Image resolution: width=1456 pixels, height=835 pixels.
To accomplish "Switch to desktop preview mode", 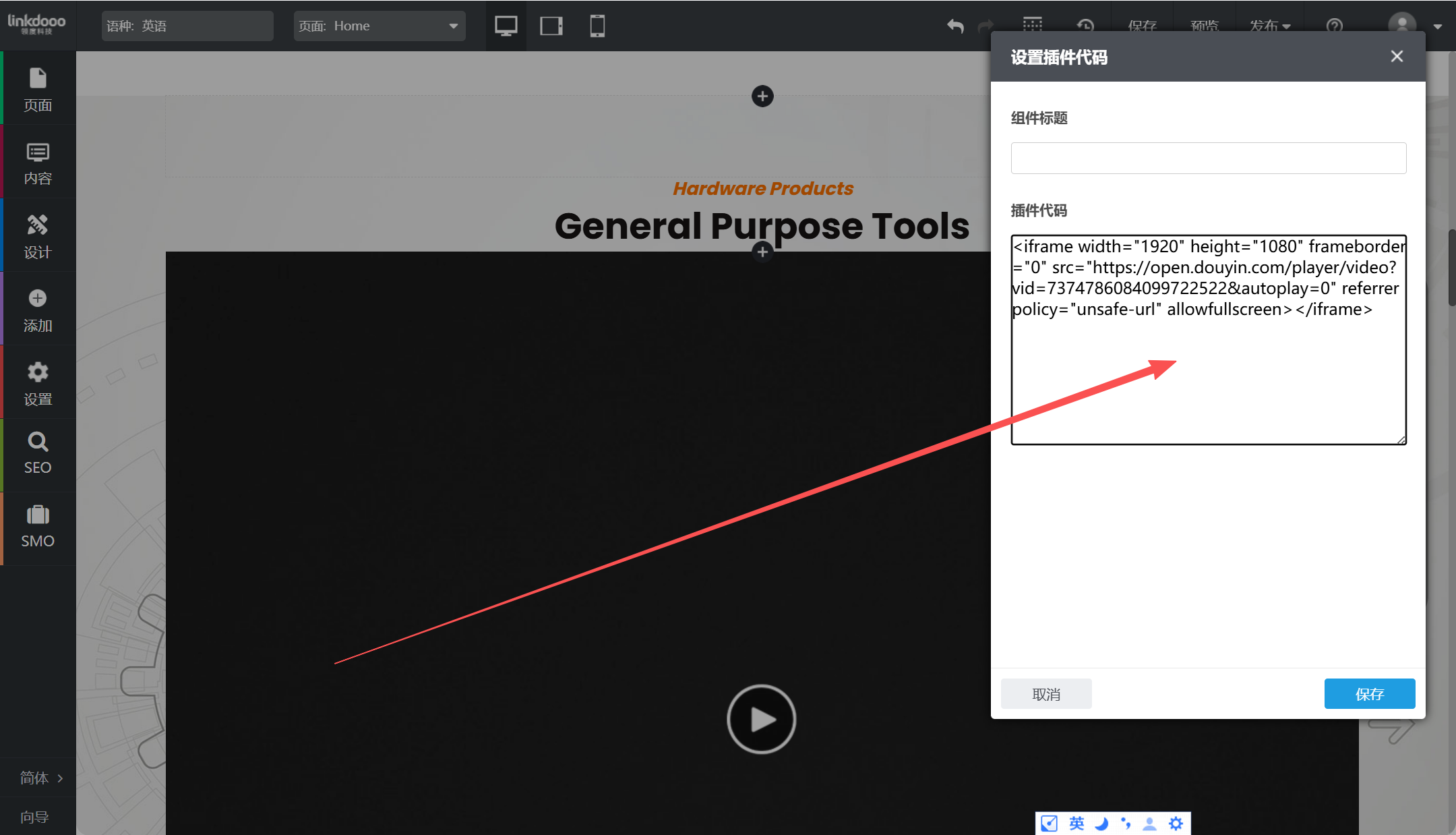I will [x=506, y=26].
